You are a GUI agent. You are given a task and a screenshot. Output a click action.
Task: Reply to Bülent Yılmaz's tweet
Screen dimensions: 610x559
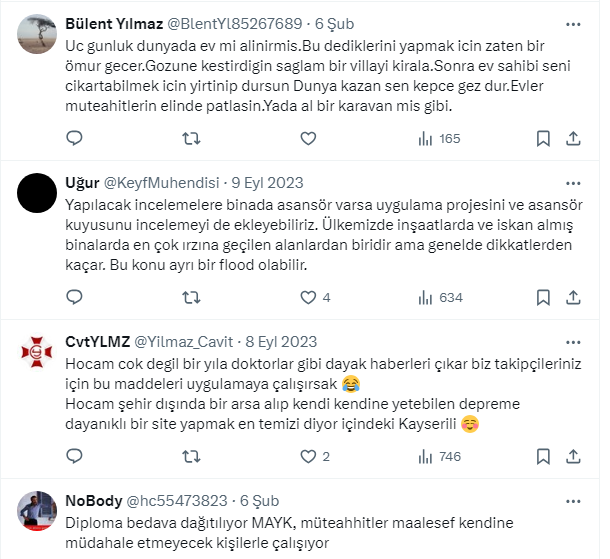click(74, 138)
